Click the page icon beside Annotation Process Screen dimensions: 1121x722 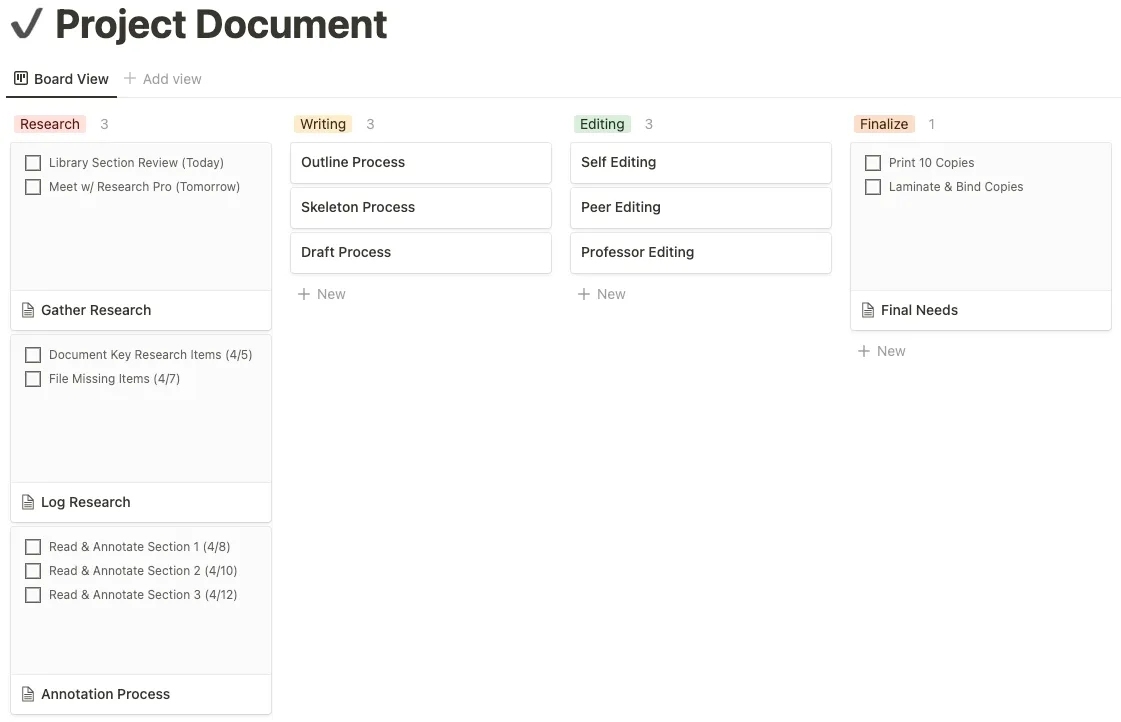(28, 694)
